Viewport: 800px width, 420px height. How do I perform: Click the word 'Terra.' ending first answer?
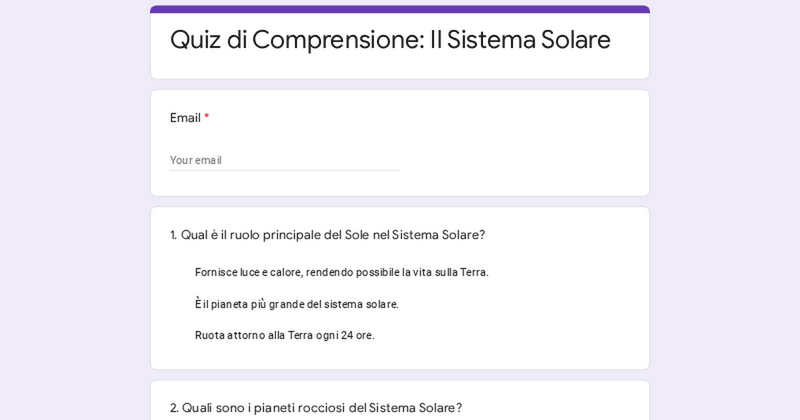pyautogui.click(x=471, y=272)
